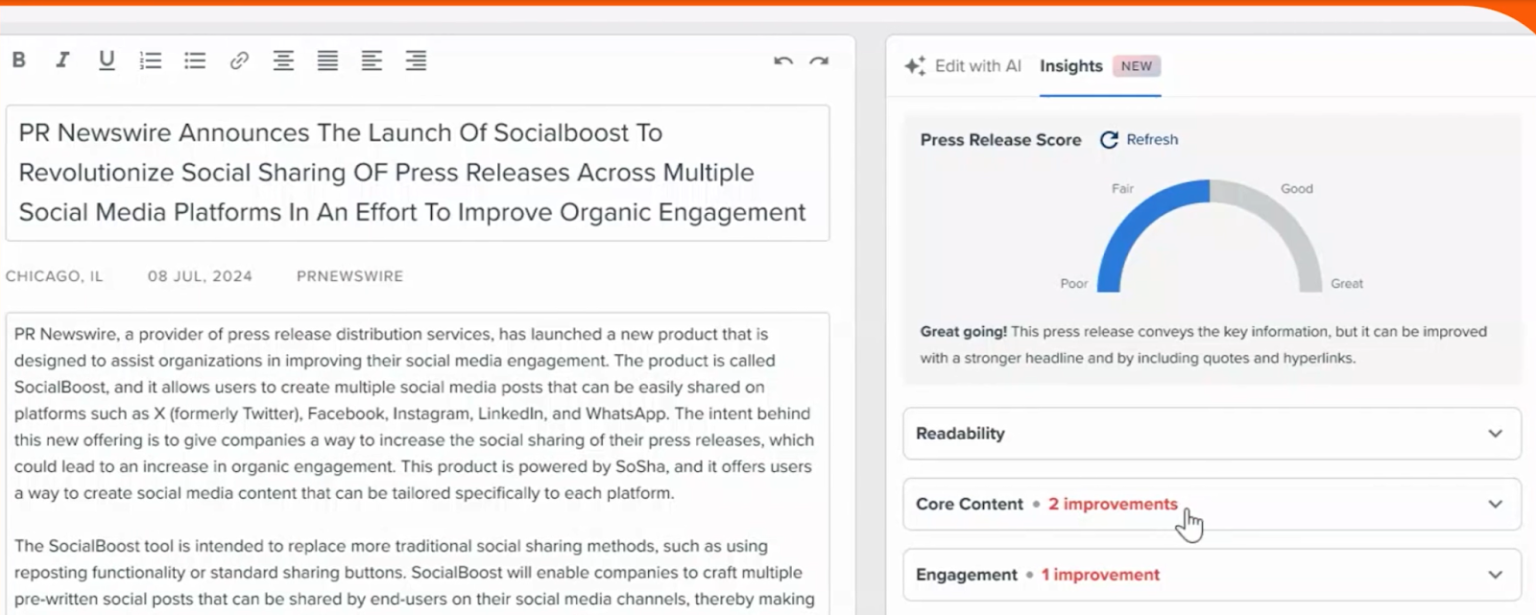Viewport: 1536px width, 615px height.
Task: Click the Great going! feedback text
Action: coord(964,331)
